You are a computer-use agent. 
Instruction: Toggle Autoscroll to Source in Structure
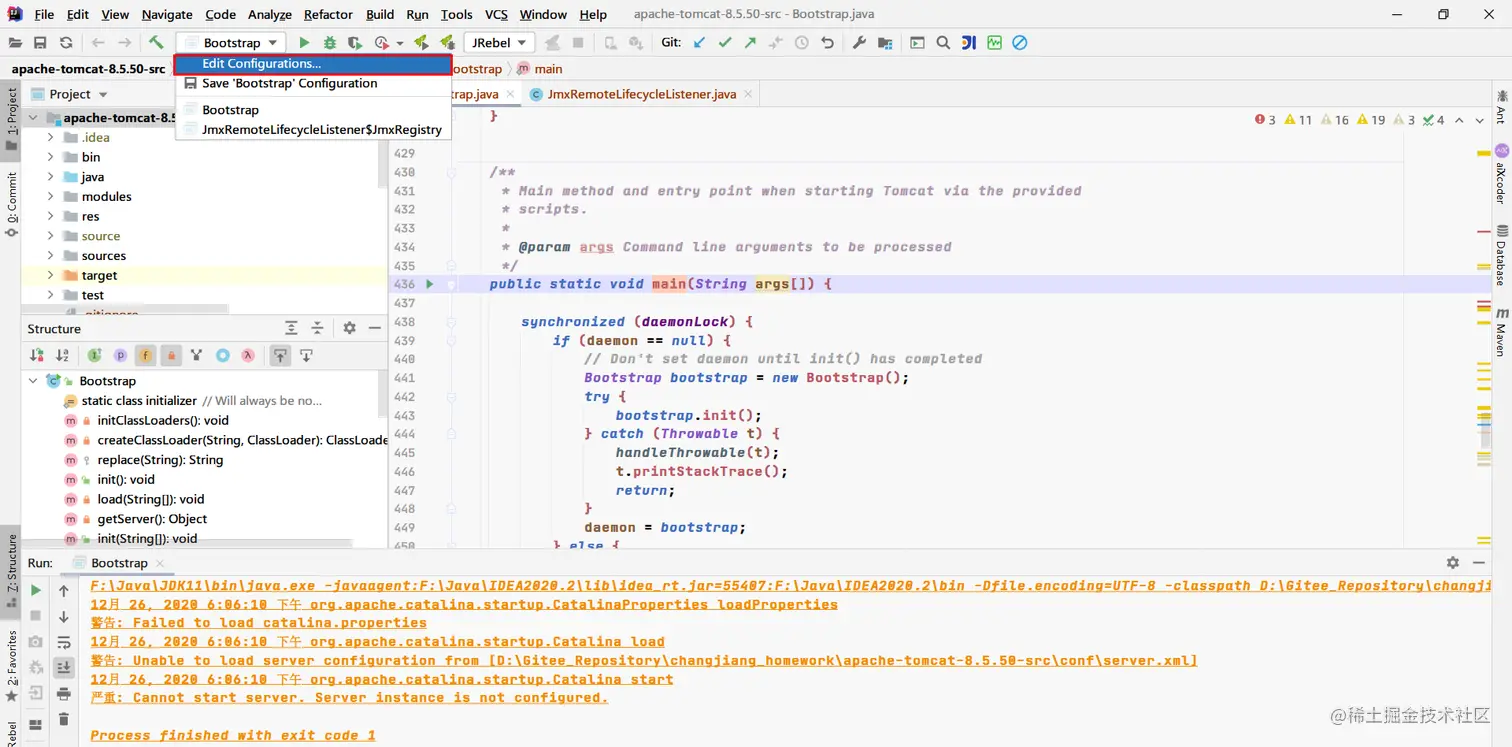point(281,355)
